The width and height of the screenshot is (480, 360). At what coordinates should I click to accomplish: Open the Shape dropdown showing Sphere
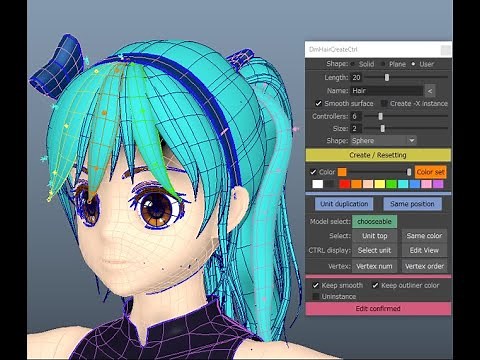click(x=383, y=141)
